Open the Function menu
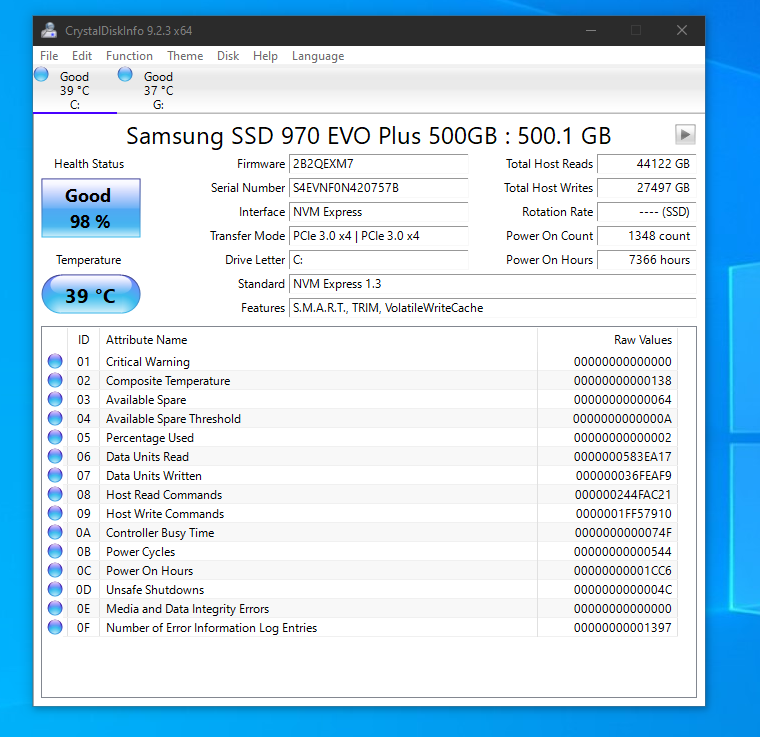 coord(129,56)
